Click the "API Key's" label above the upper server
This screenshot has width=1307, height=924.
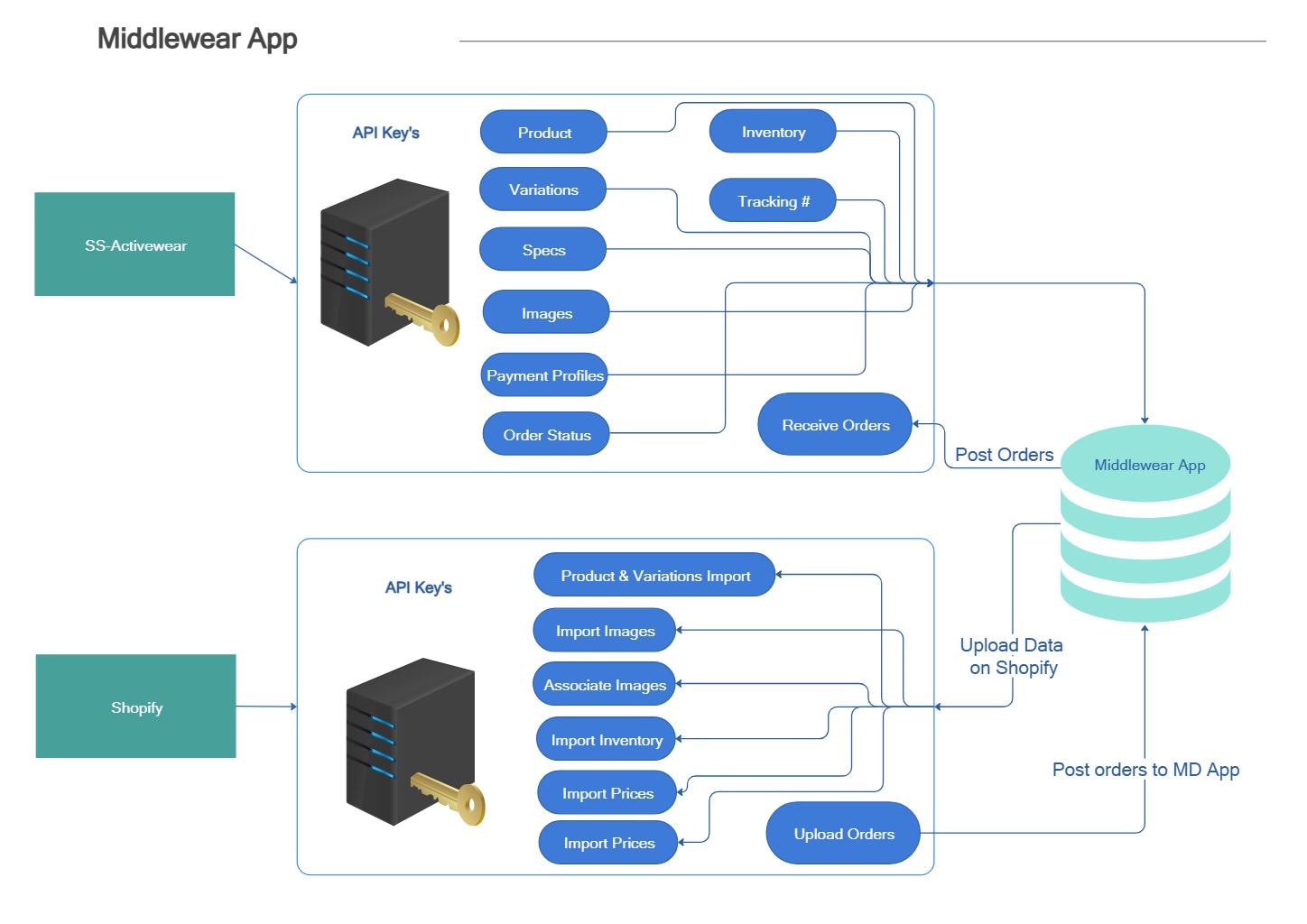click(385, 133)
